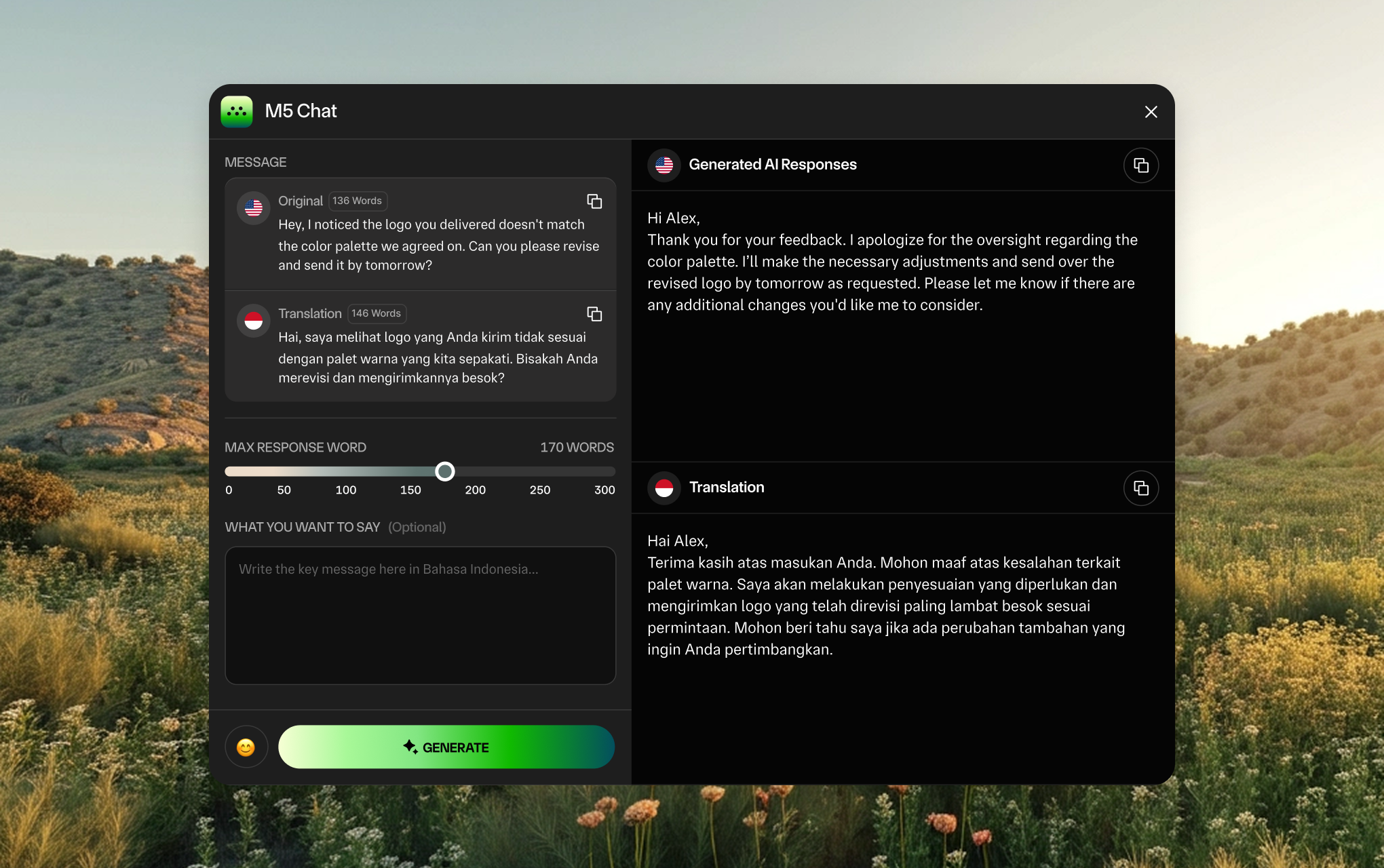The height and width of the screenshot is (868, 1384).
Task: Close the M5 Chat window
Action: tap(1151, 112)
